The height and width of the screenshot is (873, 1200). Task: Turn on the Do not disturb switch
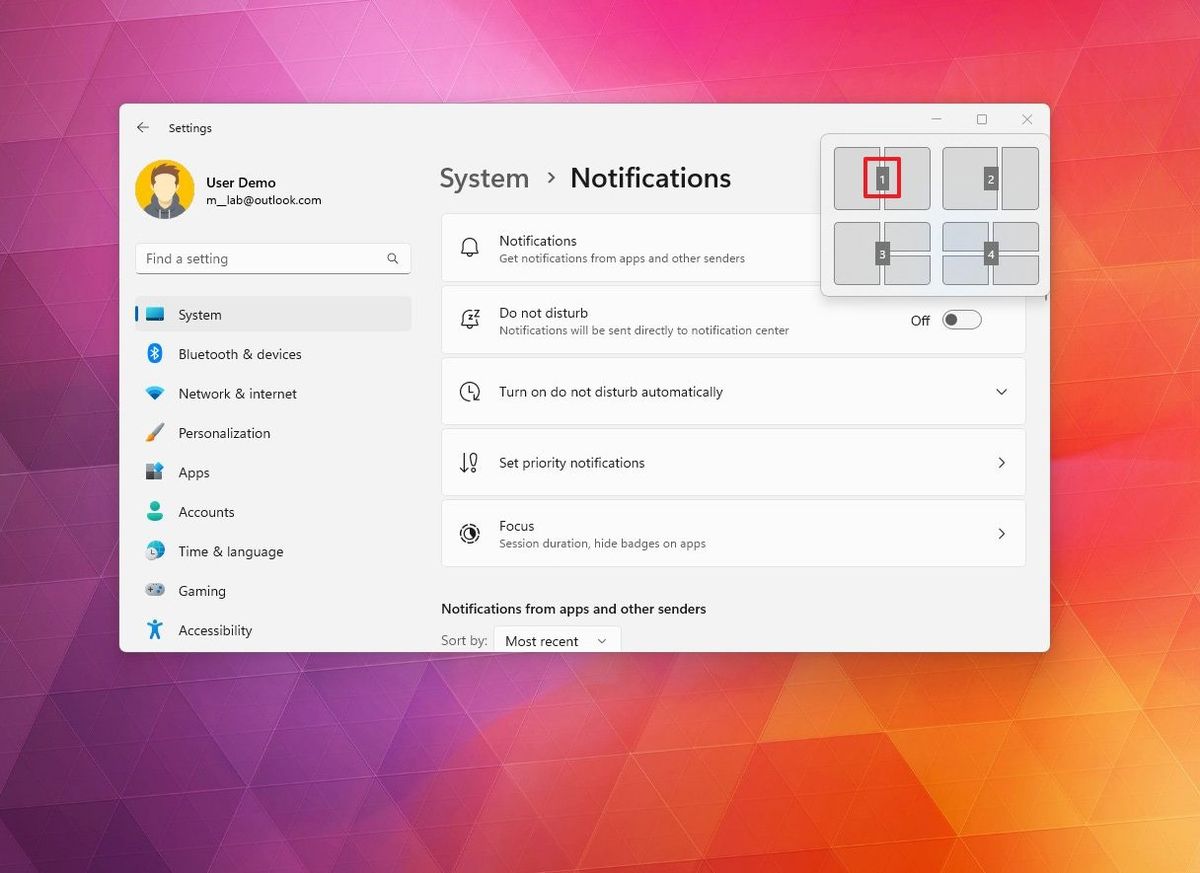(961, 319)
